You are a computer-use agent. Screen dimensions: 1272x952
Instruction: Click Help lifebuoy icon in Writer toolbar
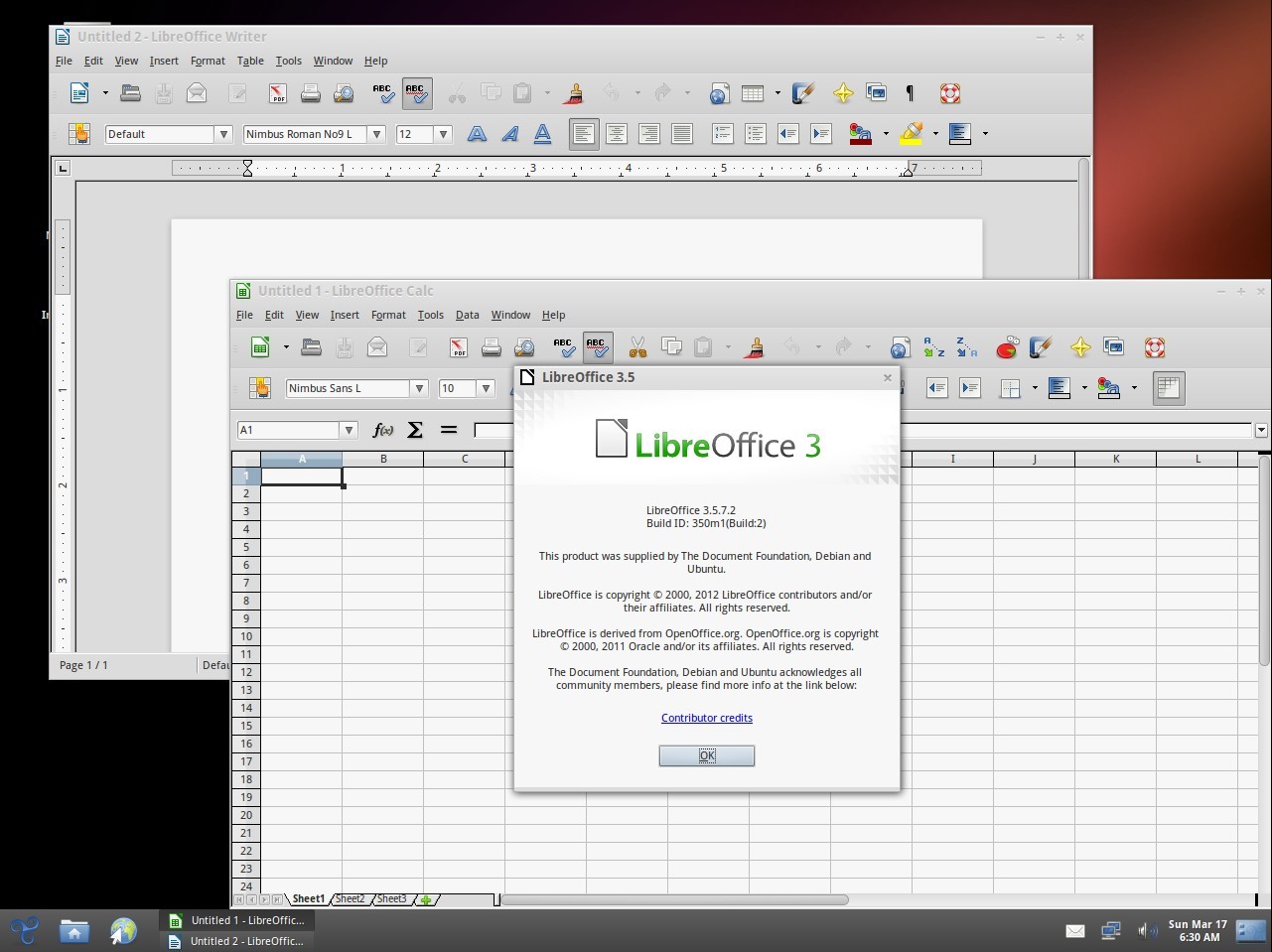(950, 93)
